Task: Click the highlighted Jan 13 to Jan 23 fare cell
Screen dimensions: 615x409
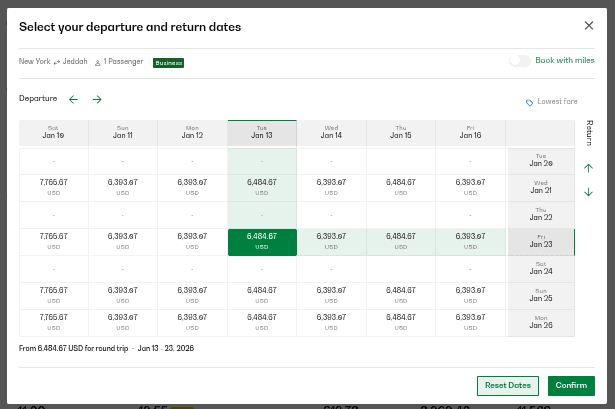Action: click(x=262, y=242)
